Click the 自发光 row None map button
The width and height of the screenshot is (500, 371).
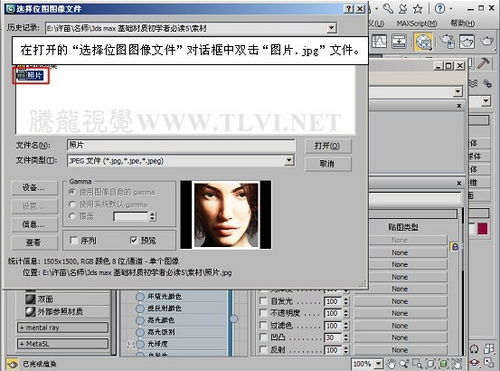(400, 301)
